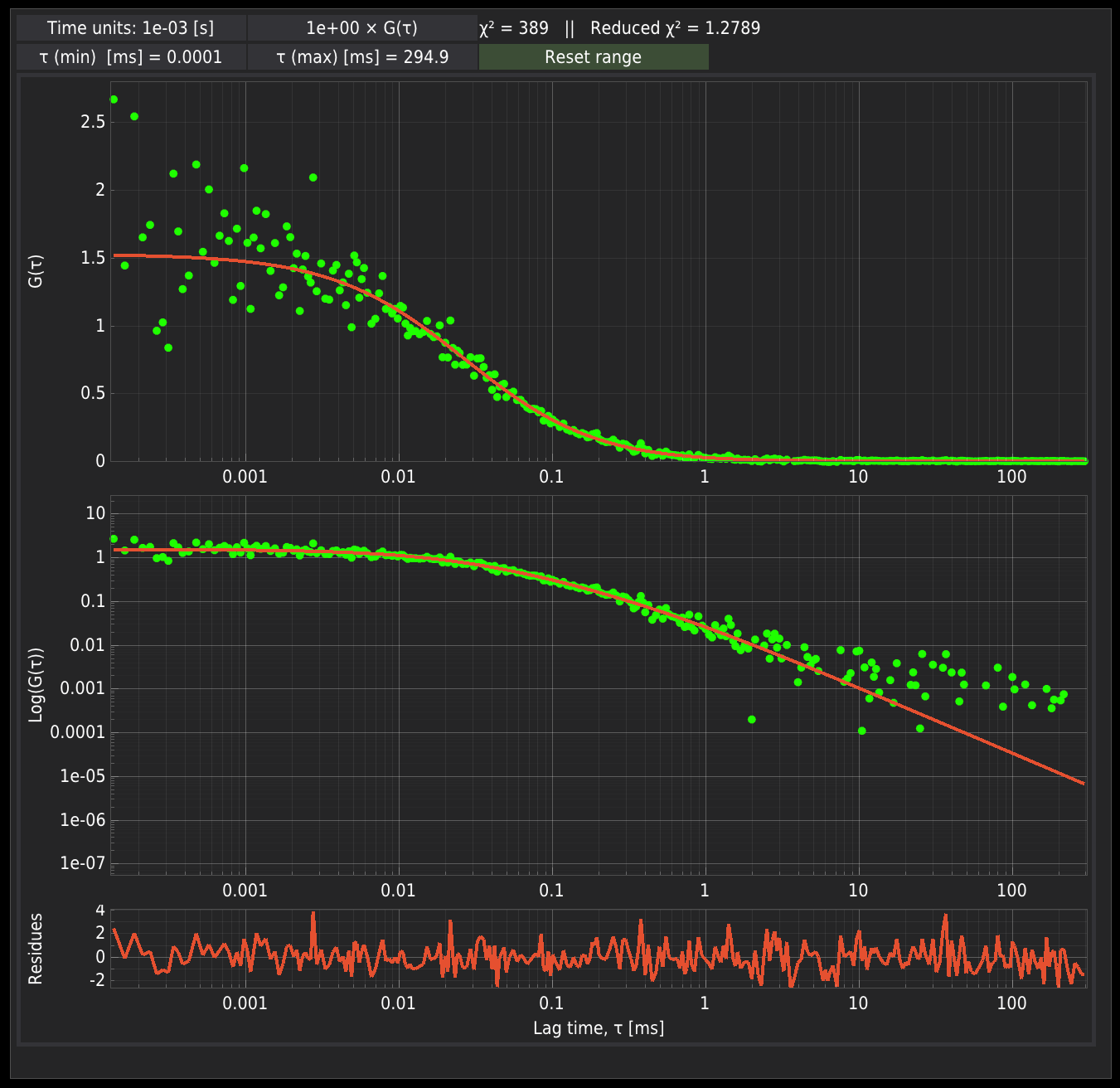Click the 'Lag time, τ [ms]' axis title
The image size is (1120, 1088).
(x=599, y=1028)
